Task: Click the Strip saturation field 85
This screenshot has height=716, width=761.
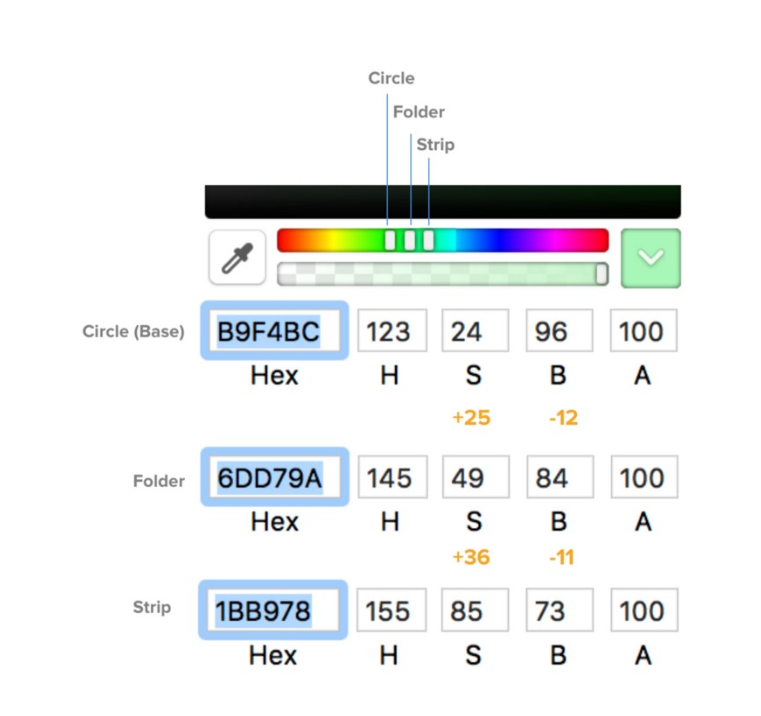Action: point(475,610)
